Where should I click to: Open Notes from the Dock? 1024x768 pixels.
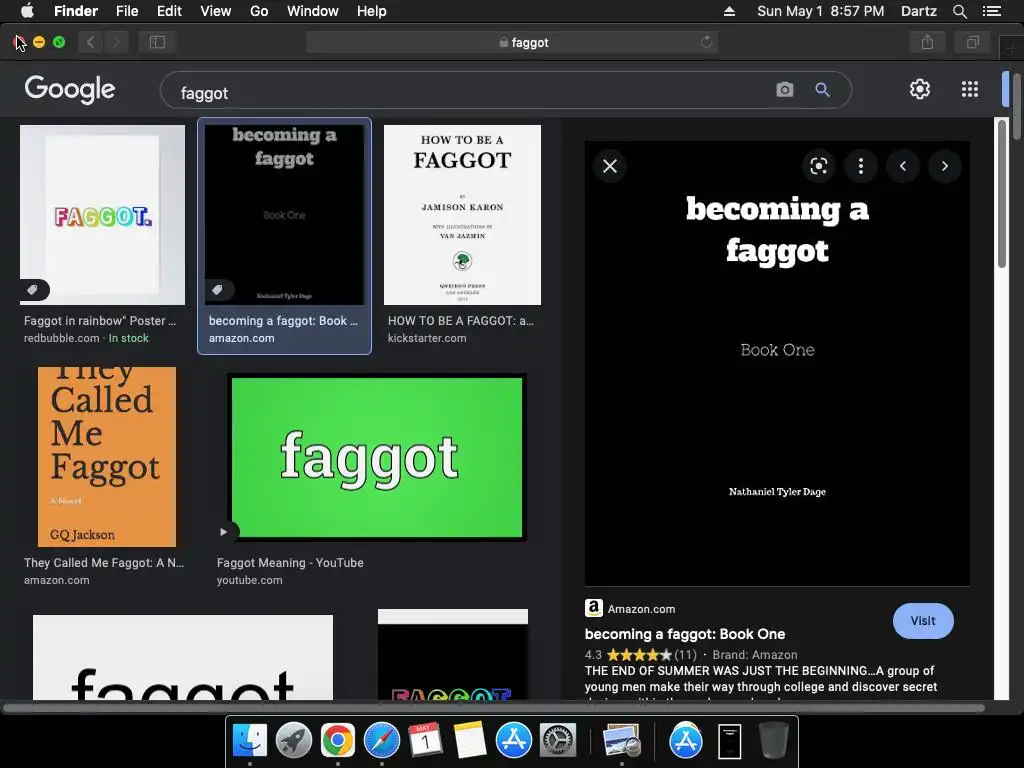(x=470, y=741)
